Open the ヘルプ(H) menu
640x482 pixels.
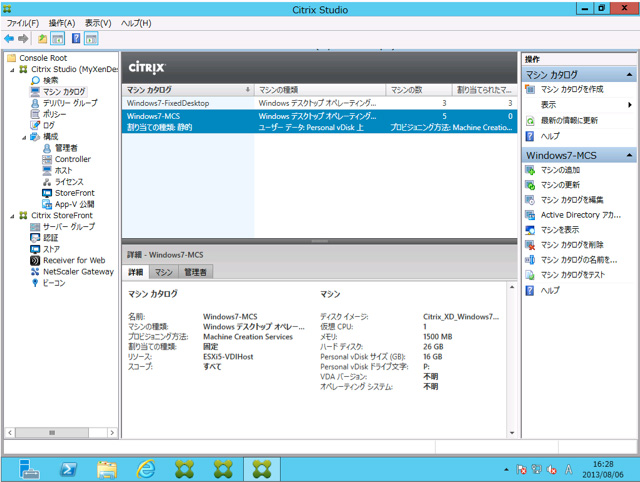coord(136,23)
